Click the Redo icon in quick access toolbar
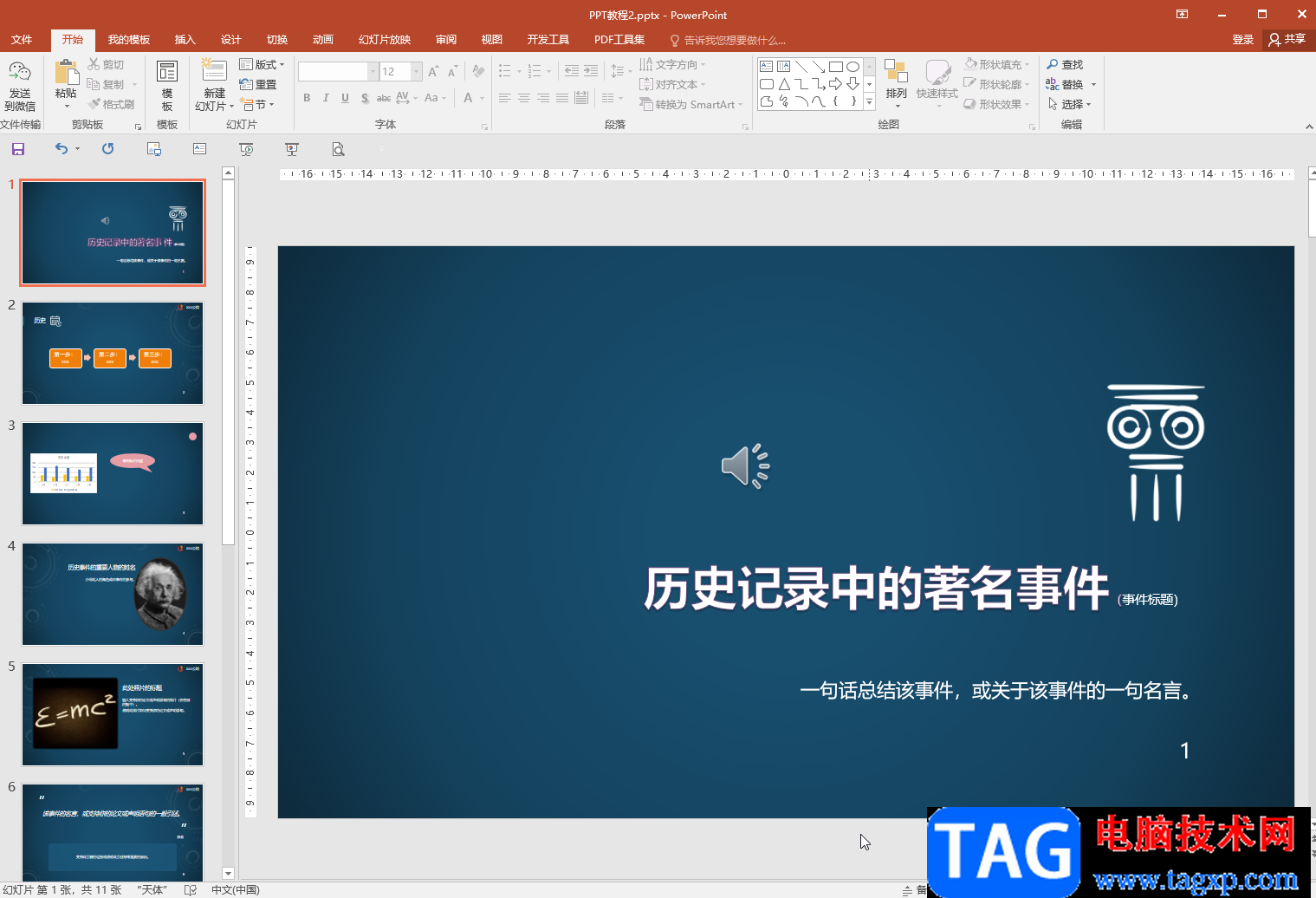 pyautogui.click(x=107, y=149)
